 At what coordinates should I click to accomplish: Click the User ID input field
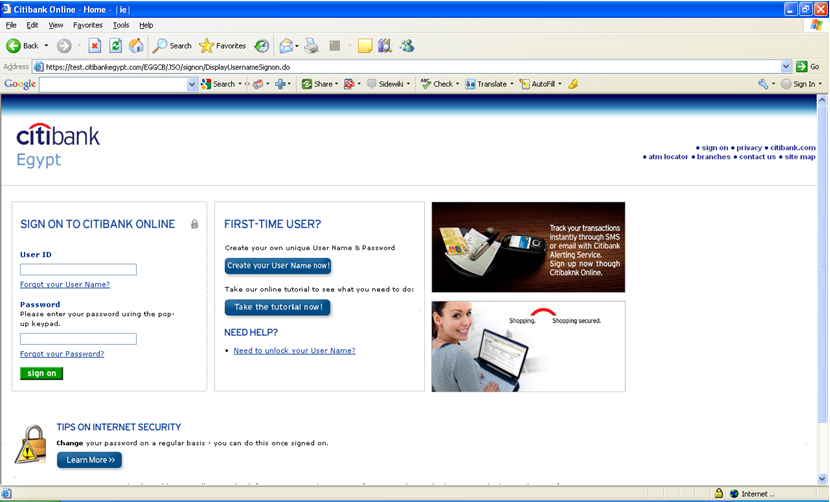[x=78, y=270]
